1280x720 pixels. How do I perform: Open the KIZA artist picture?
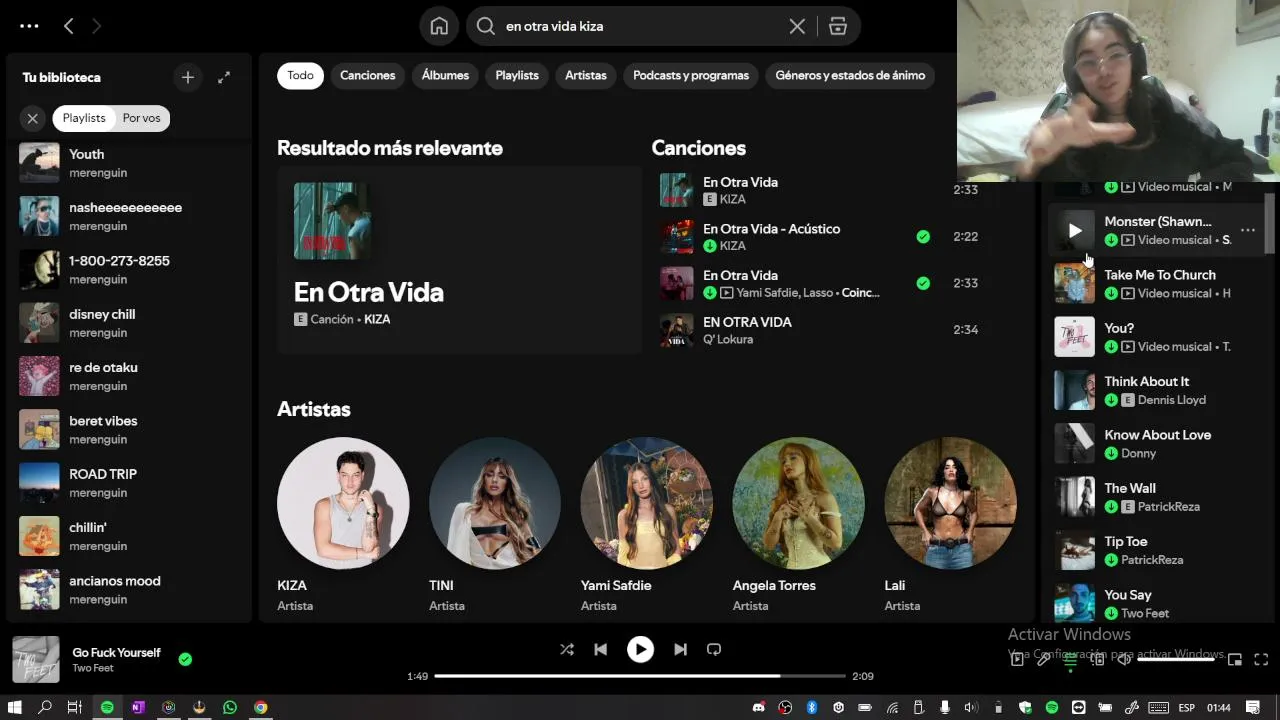[343, 503]
